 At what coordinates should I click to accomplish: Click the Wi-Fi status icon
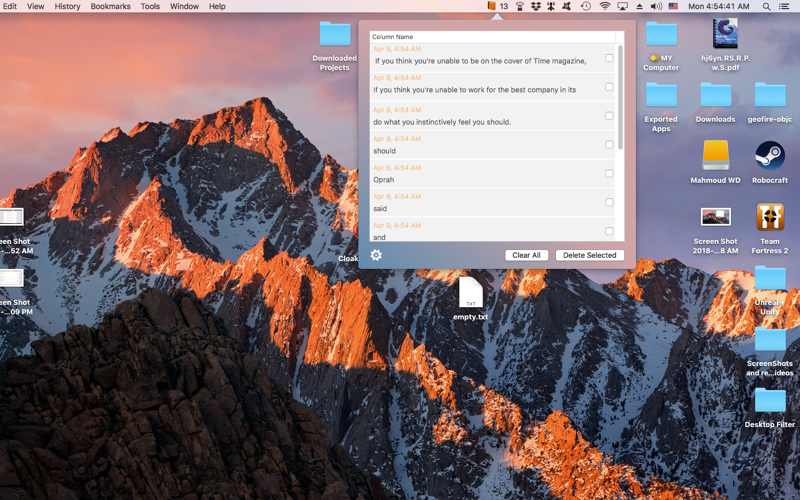tap(605, 6)
